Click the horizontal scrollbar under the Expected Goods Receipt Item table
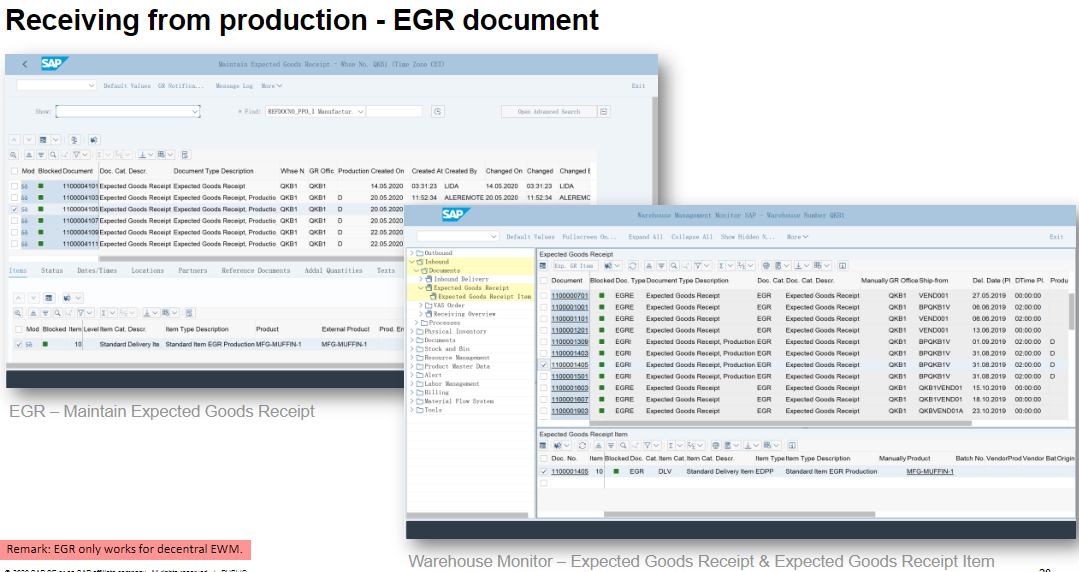The width and height of the screenshot is (1079, 572). (740, 514)
